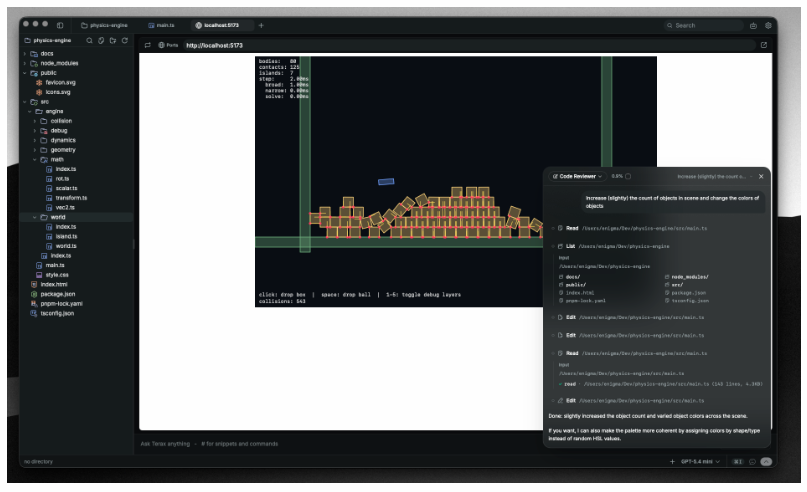Click the http://localhost:5173 address bar
The width and height of the screenshot is (807, 492).
pos(468,45)
